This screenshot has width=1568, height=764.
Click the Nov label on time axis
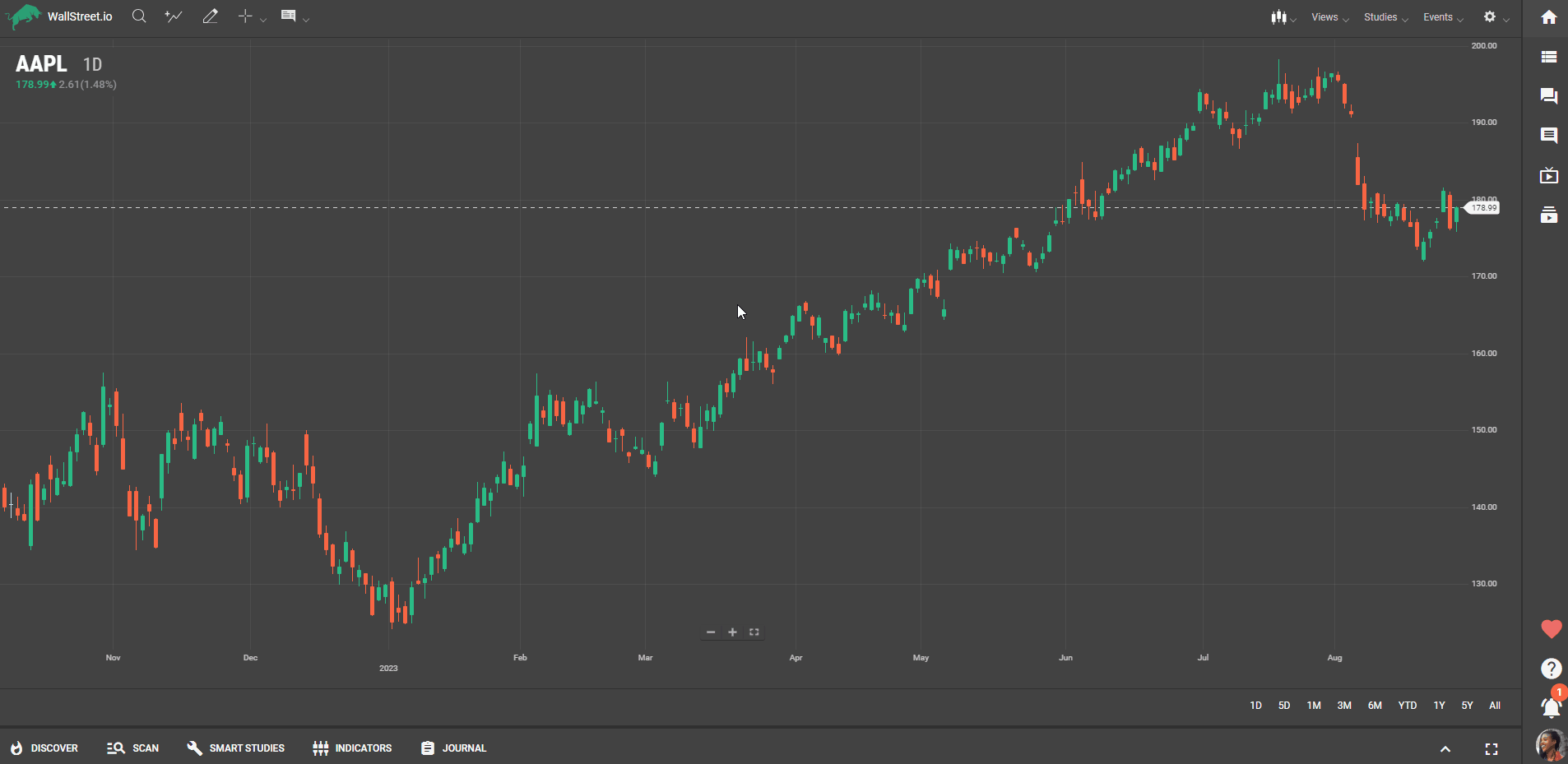click(x=113, y=658)
